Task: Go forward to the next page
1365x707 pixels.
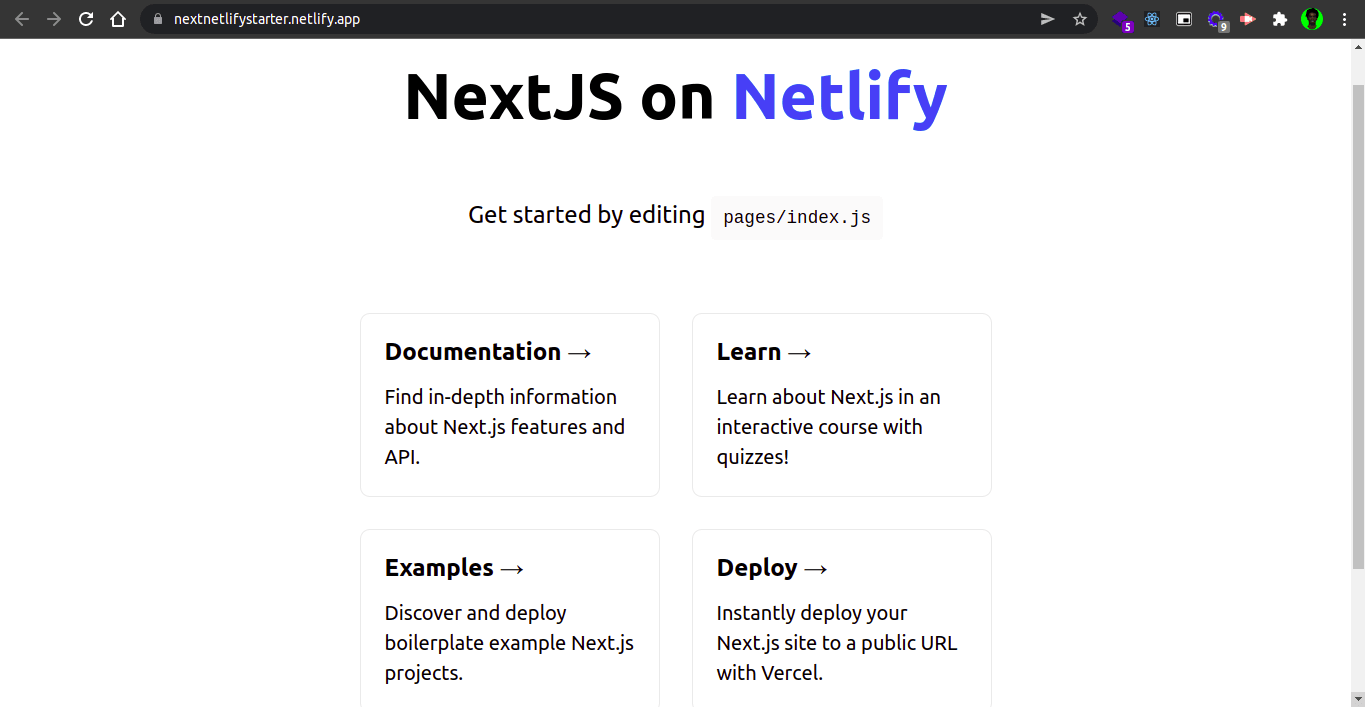Action: pyautogui.click(x=54, y=19)
